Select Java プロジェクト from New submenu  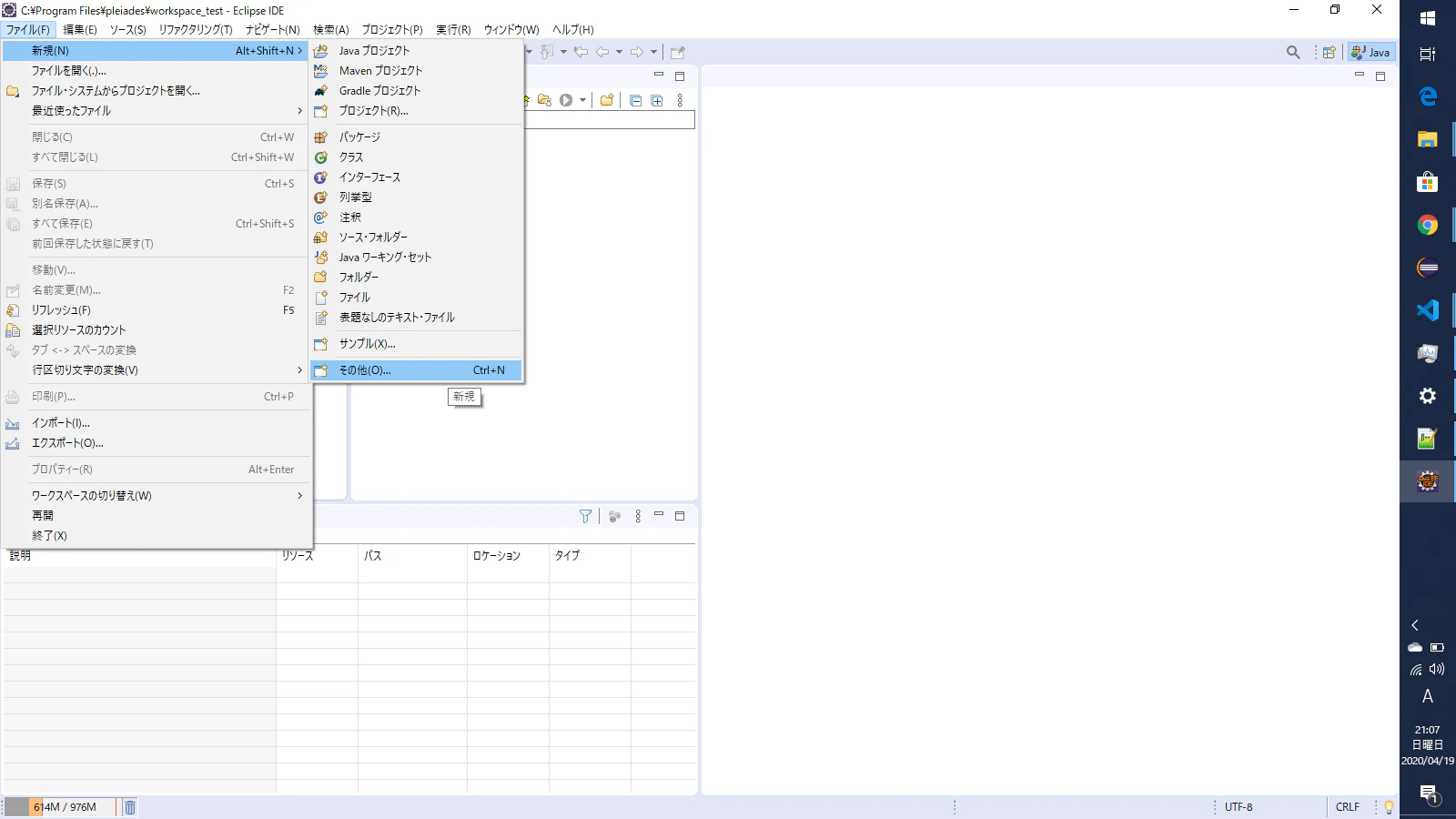(x=417, y=51)
